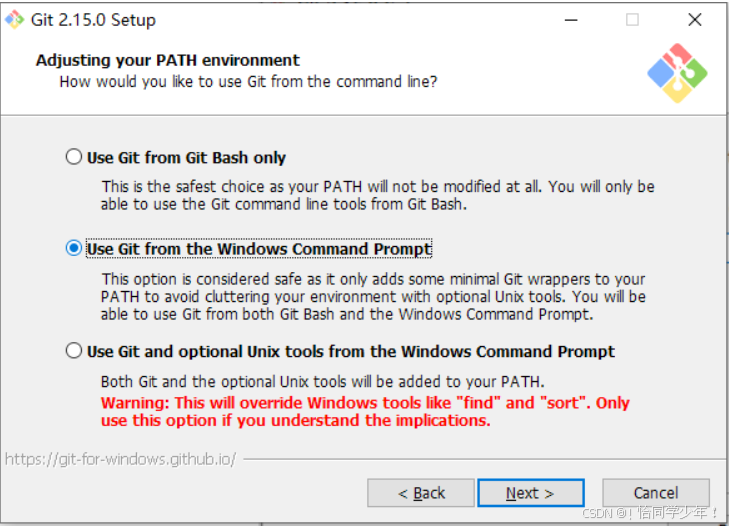Image resolution: width=729 pixels, height=526 pixels.
Task: Cancel the Git installation
Action: [x=656, y=493]
